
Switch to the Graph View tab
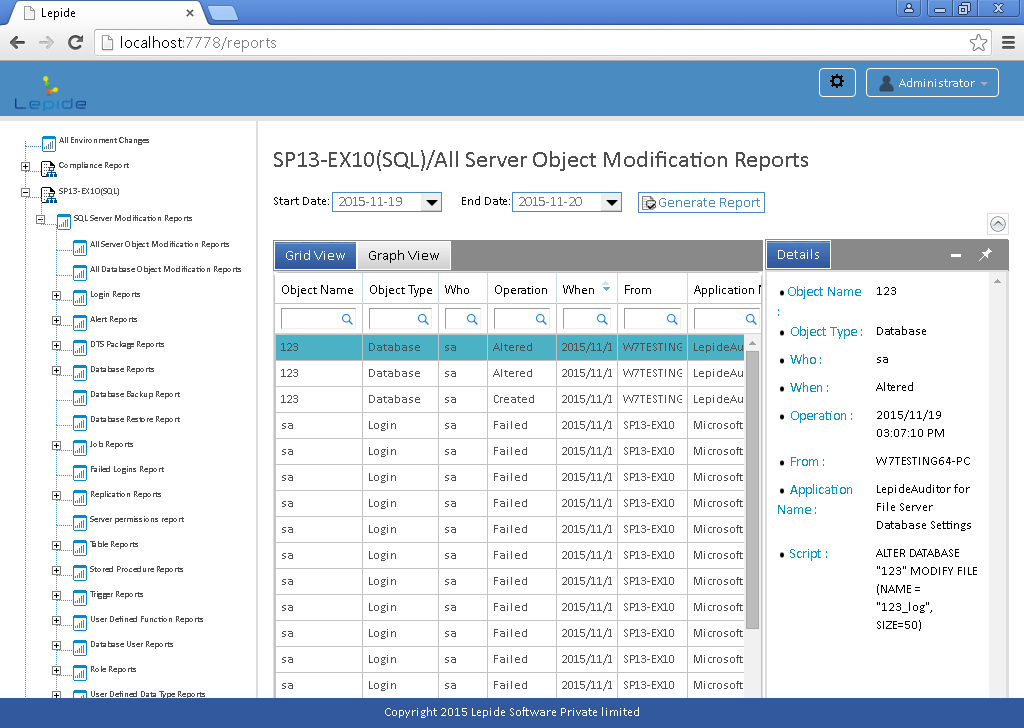[x=404, y=255]
